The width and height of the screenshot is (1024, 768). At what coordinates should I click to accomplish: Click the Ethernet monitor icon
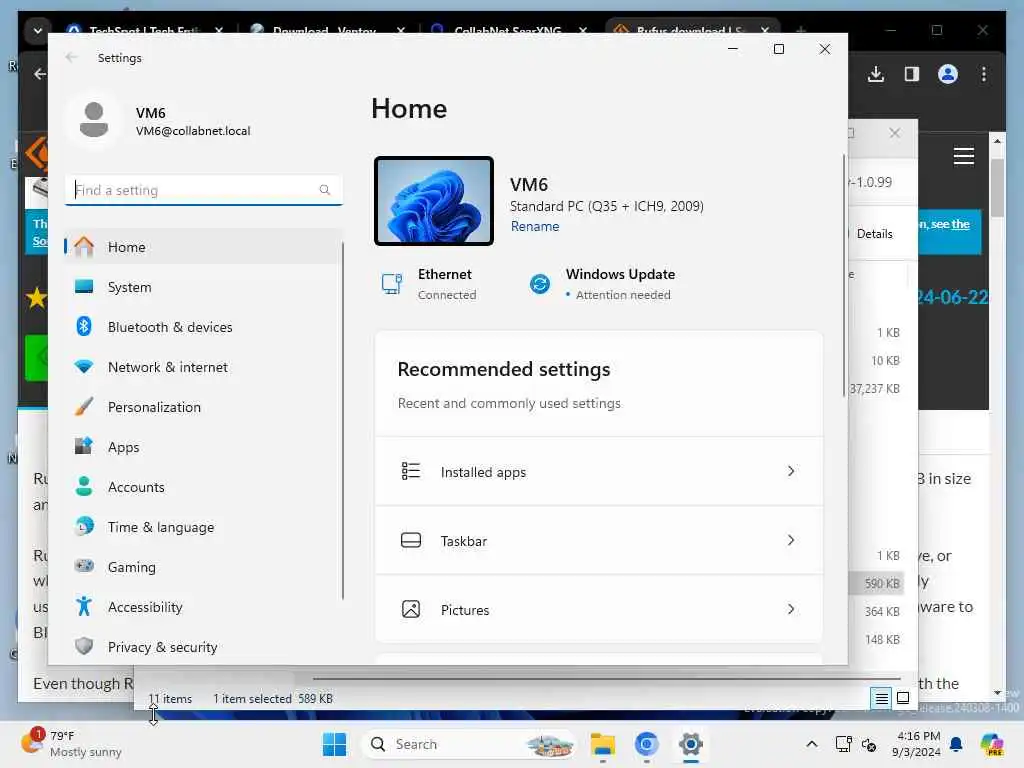point(392,284)
